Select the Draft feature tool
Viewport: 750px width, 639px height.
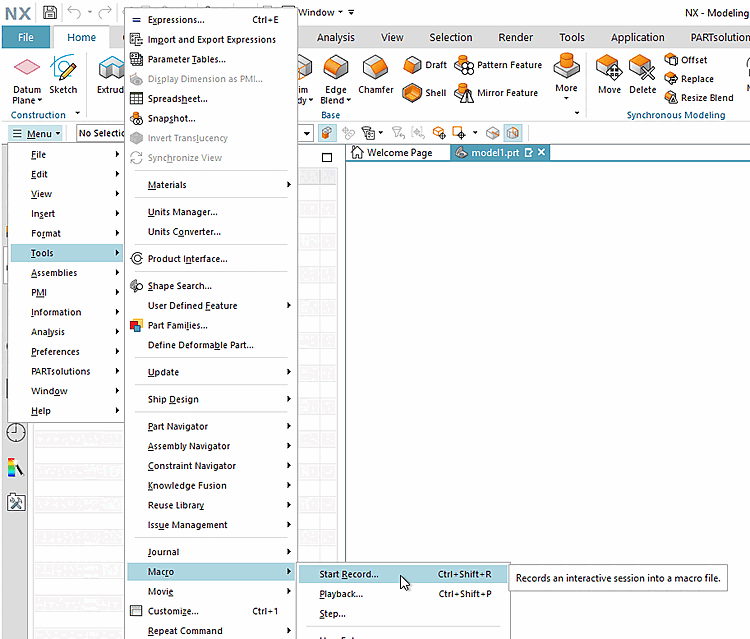(x=425, y=65)
